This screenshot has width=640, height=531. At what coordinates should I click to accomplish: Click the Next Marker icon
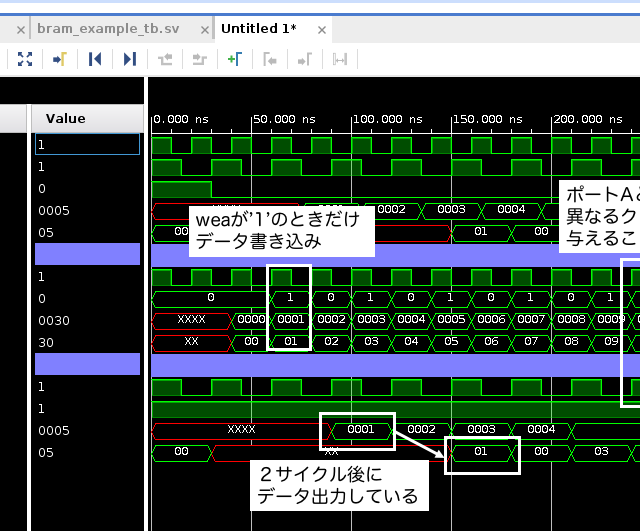point(303,60)
